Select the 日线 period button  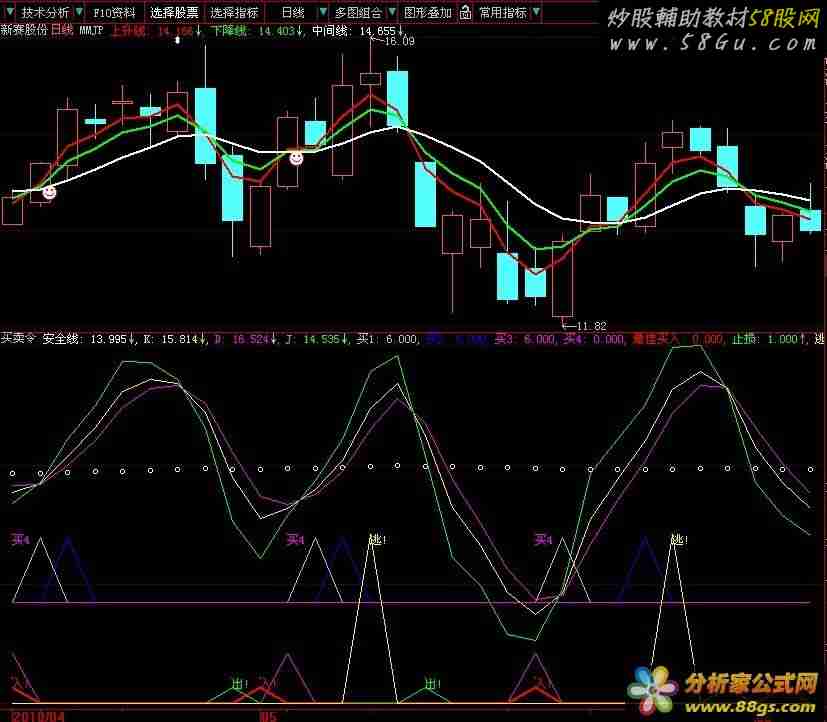coord(293,12)
